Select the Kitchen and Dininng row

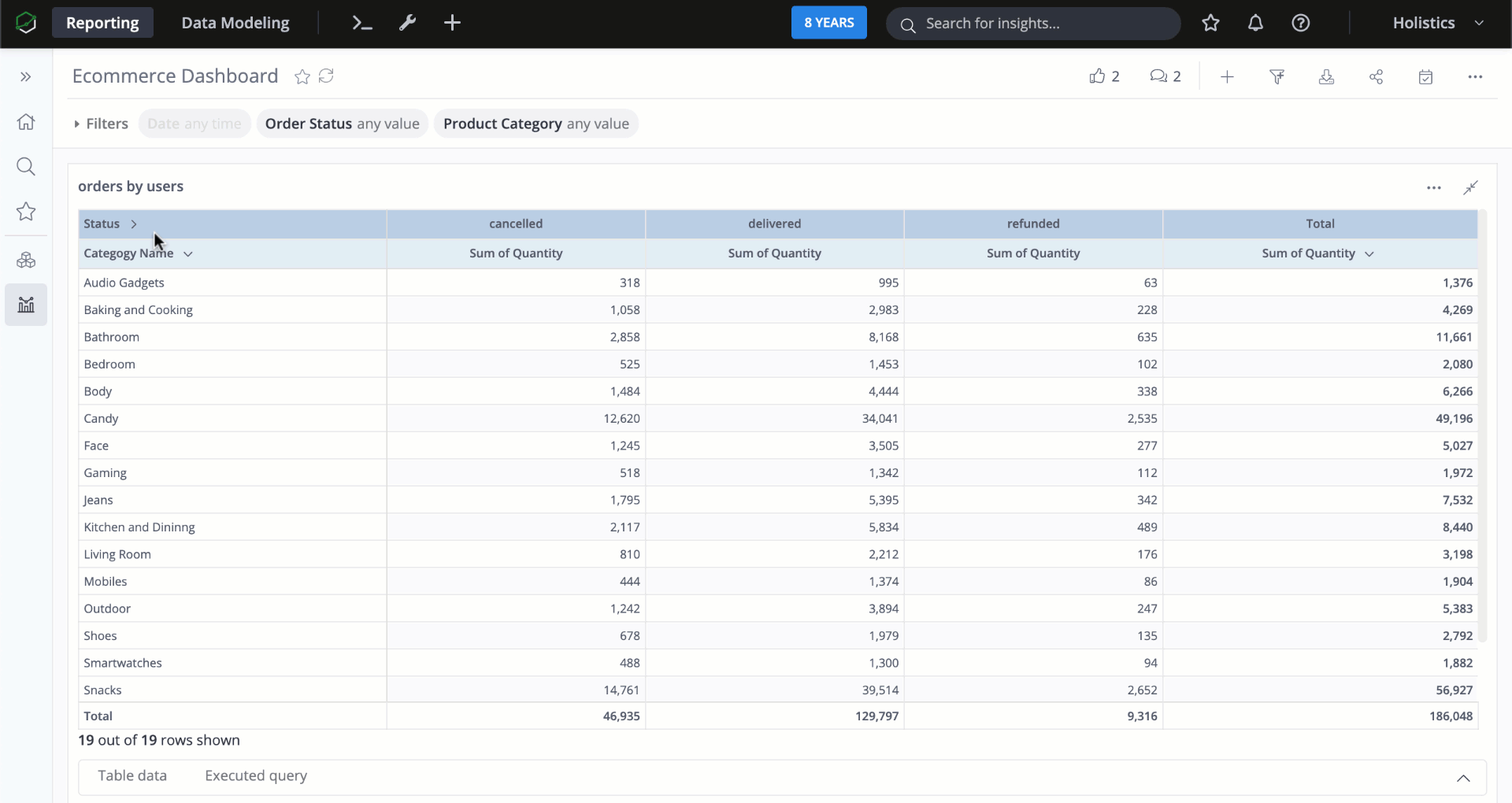pyautogui.click(x=778, y=527)
